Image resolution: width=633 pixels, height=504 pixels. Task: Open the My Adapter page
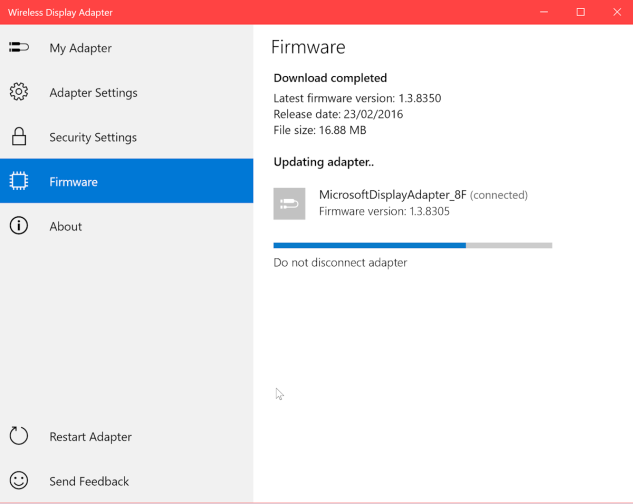(80, 48)
